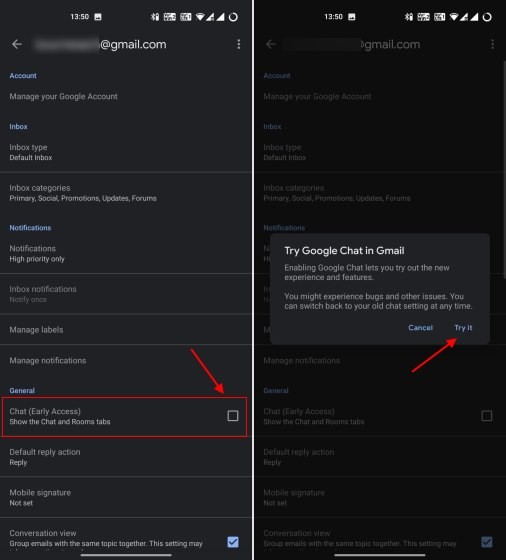
Task: Tap the Try Google Chat in Gmail title
Action: 344,251
